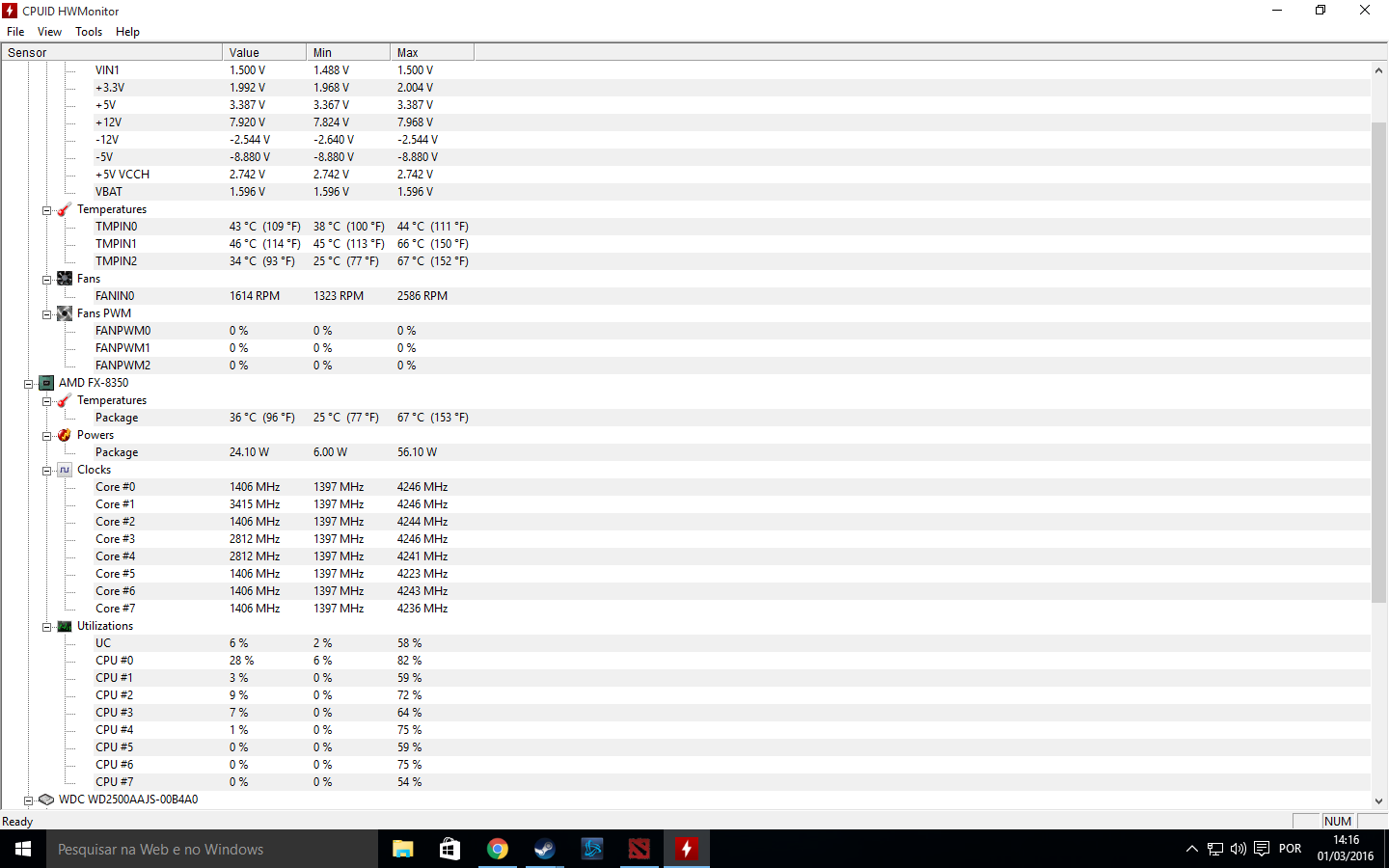Open the View menu
Viewport: 1389px width, 868px height.
(x=49, y=32)
